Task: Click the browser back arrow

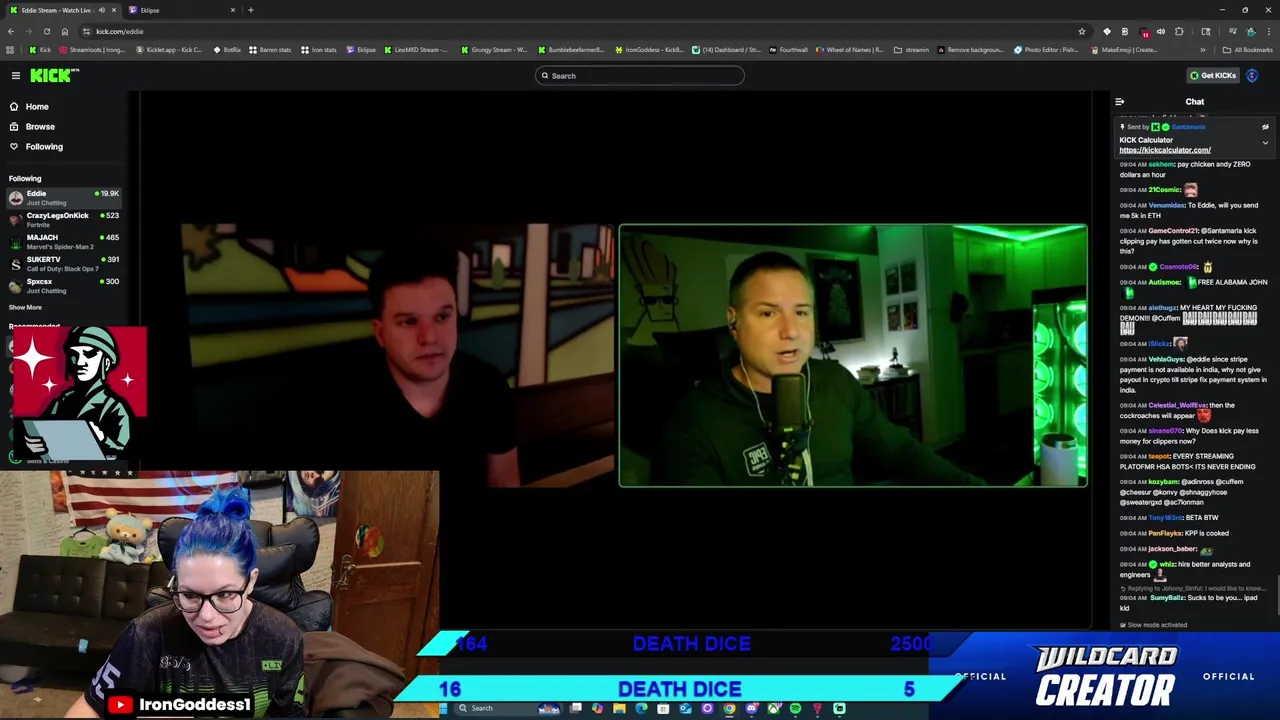Action: 10,31
